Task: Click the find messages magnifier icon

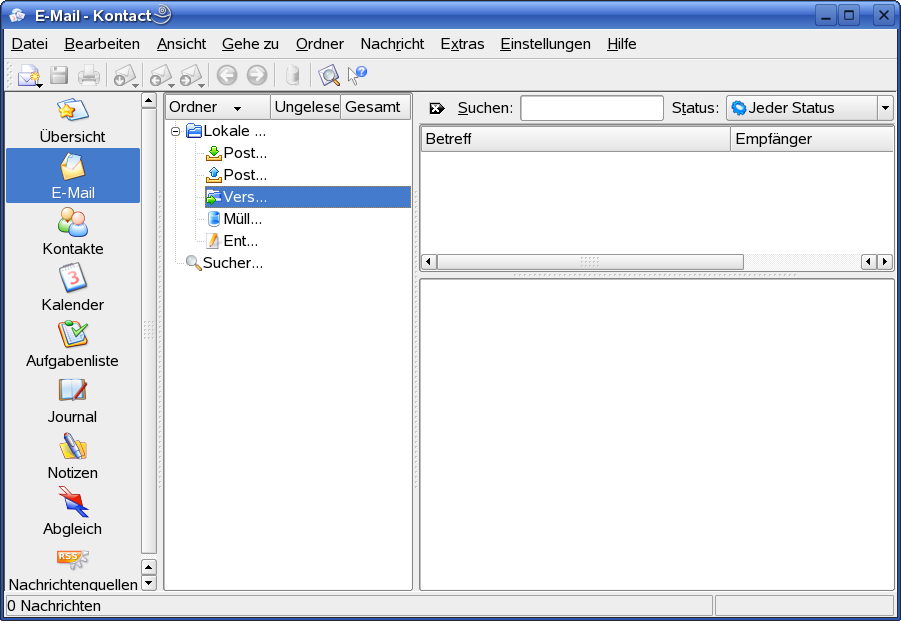Action: coord(328,75)
